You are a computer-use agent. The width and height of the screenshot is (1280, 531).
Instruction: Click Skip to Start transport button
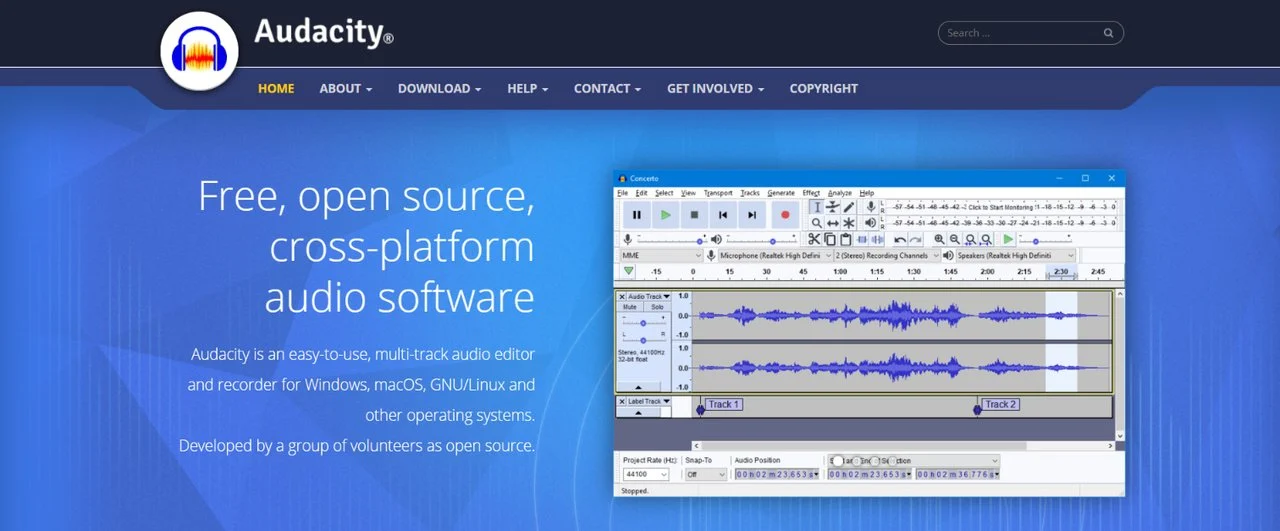point(723,215)
